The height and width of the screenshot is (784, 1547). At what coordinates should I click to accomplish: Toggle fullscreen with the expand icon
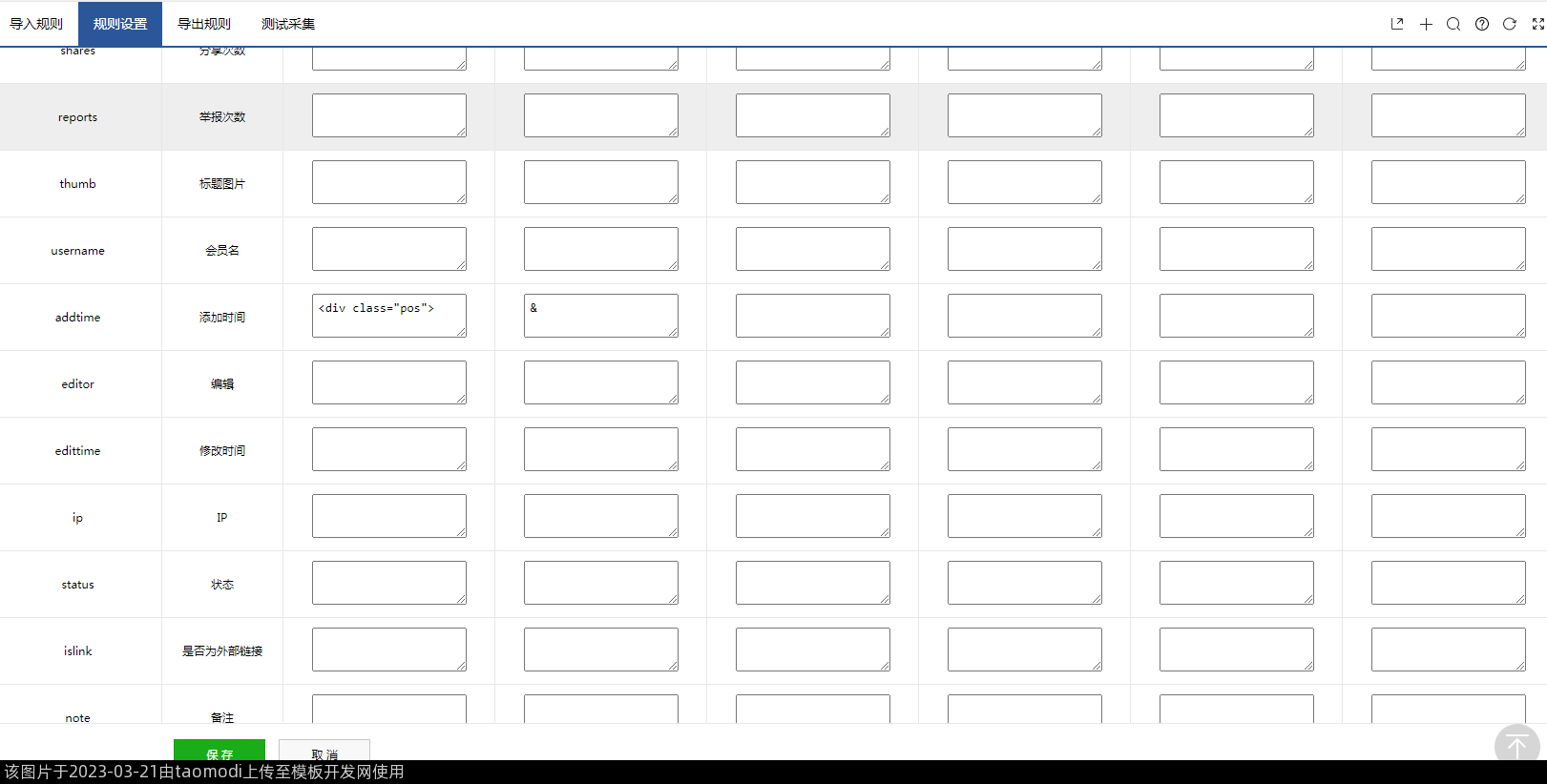pos(1537,24)
